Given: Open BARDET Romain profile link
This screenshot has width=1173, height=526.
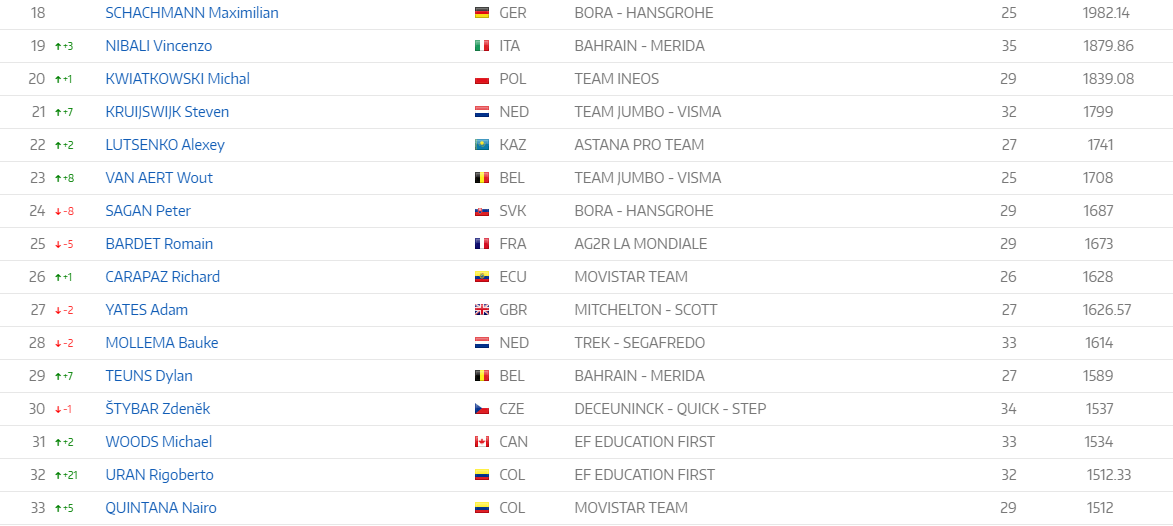Looking at the screenshot, I should point(159,244).
